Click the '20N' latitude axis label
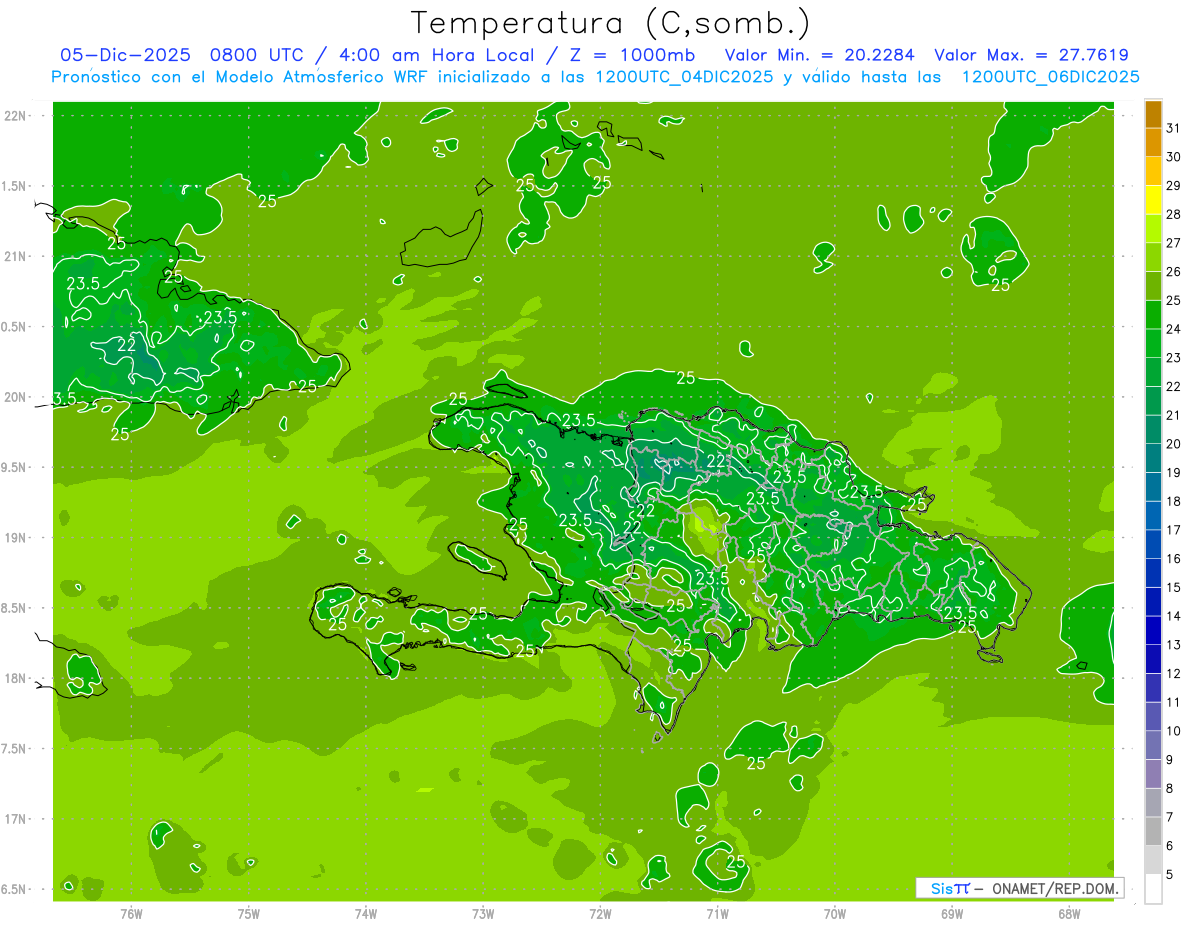 (x=15, y=397)
